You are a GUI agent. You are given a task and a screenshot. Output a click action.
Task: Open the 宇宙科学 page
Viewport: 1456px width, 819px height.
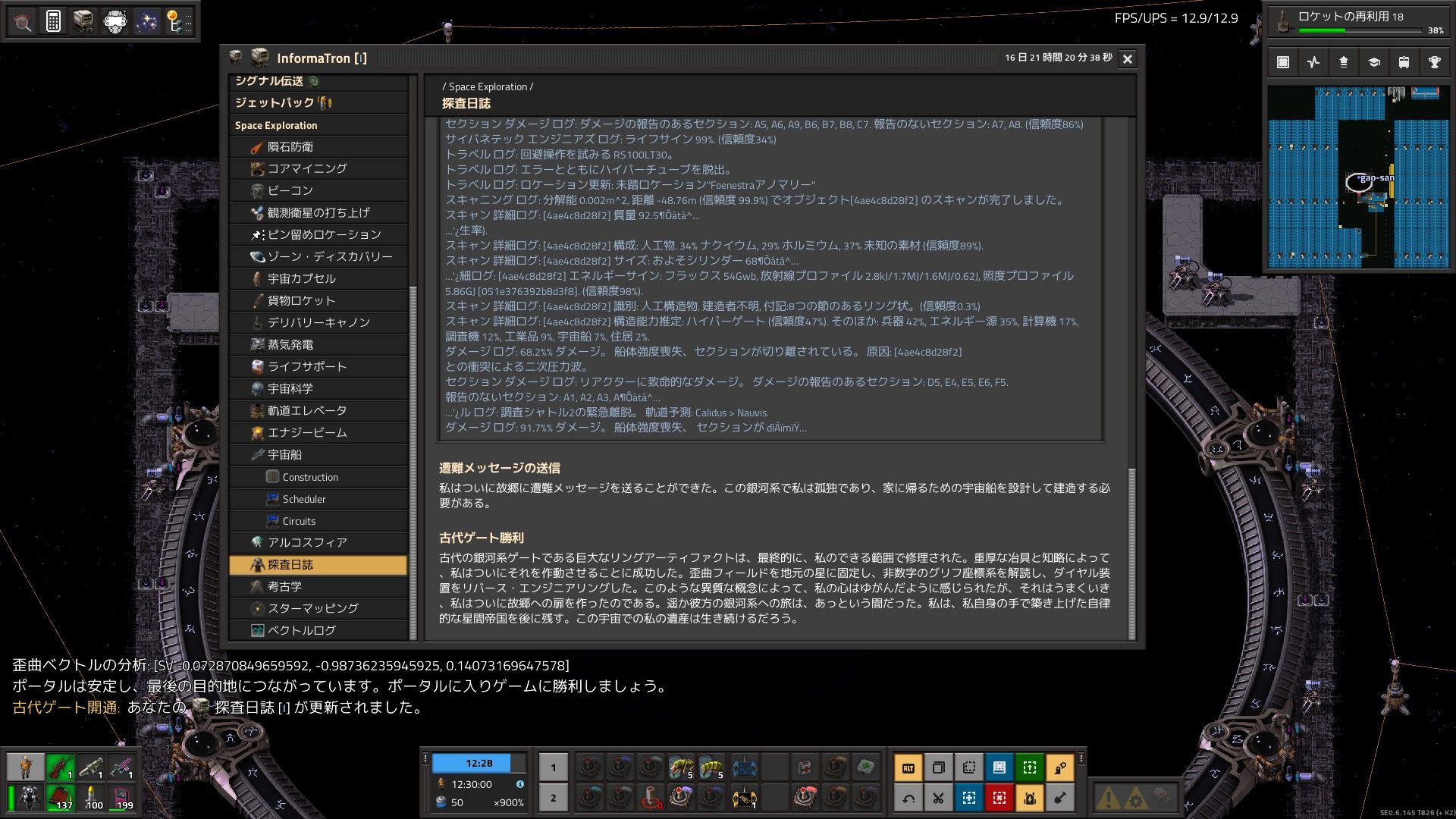[x=318, y=389]
